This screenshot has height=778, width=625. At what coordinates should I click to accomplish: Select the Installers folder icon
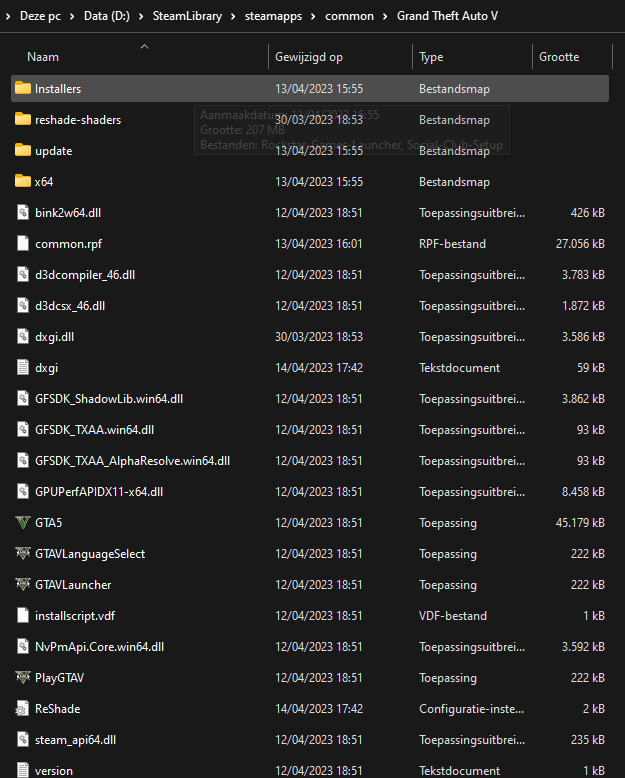(x=24, y=89)
